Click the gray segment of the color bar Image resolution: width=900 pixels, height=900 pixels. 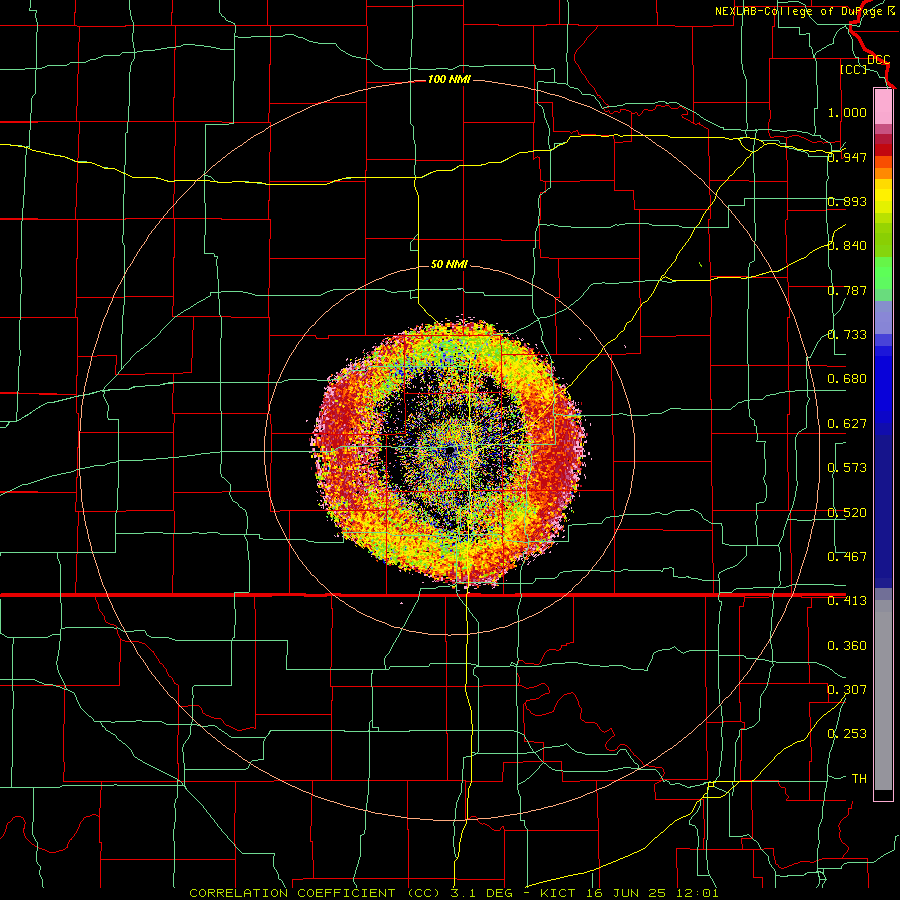tap(883, 695)
